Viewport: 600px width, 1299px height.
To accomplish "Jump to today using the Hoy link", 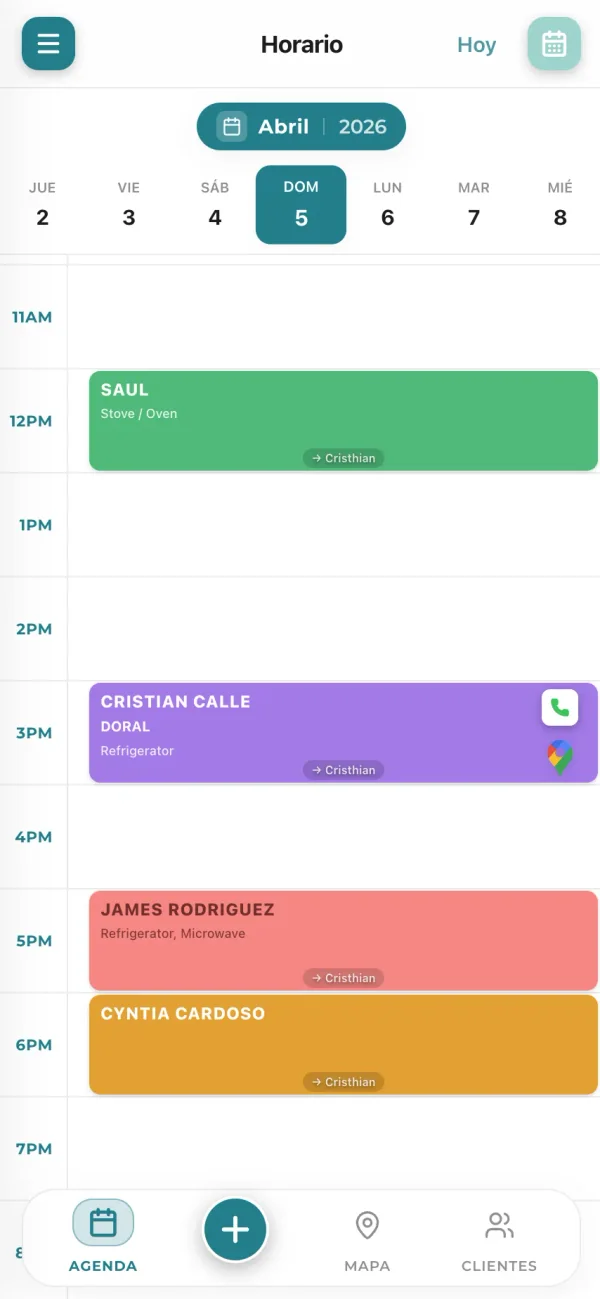I will (x=476, y=44).
